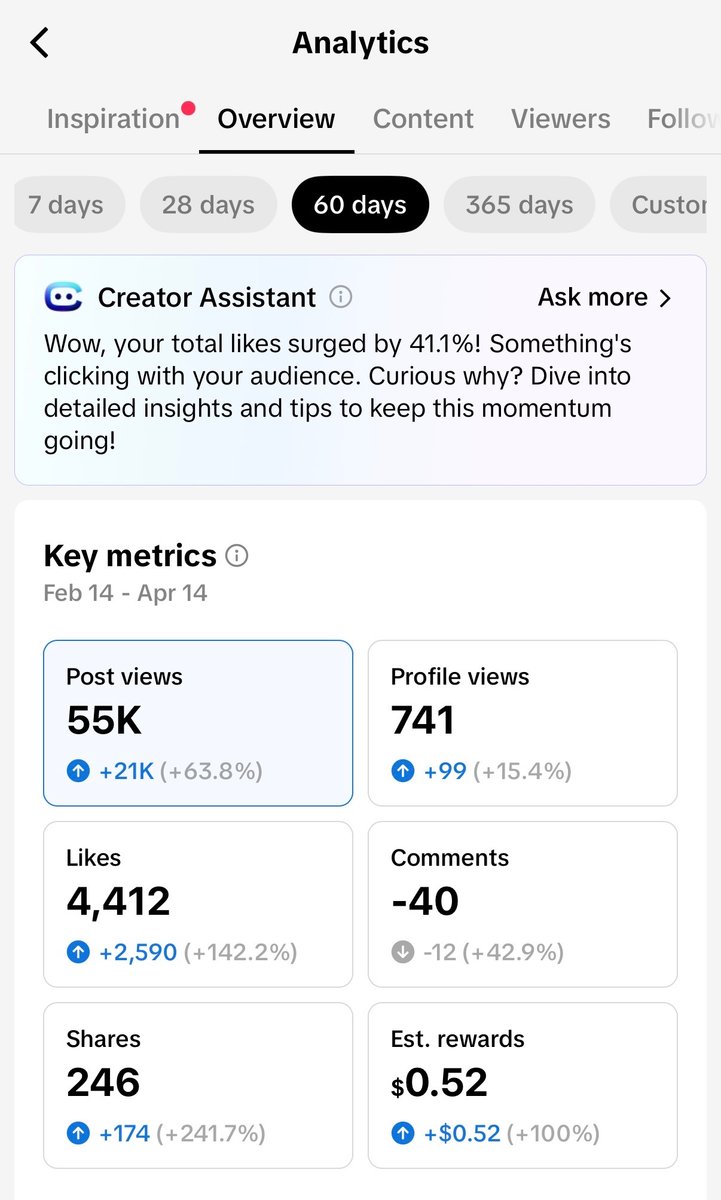Click the Key metrics info icon
The image size is (721, 1200).
coord(237,557)
